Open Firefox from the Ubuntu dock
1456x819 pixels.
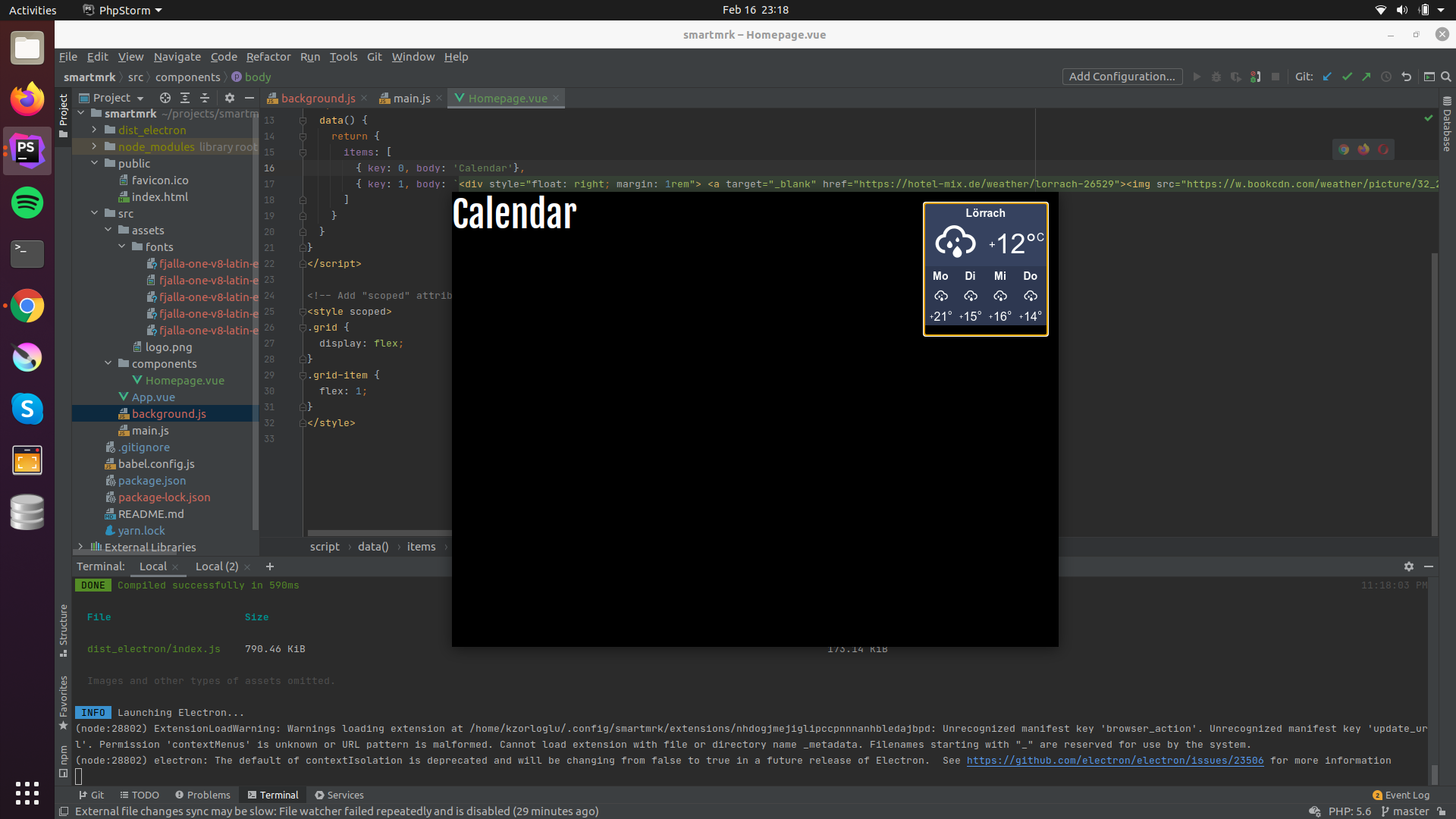coord(27,99)
